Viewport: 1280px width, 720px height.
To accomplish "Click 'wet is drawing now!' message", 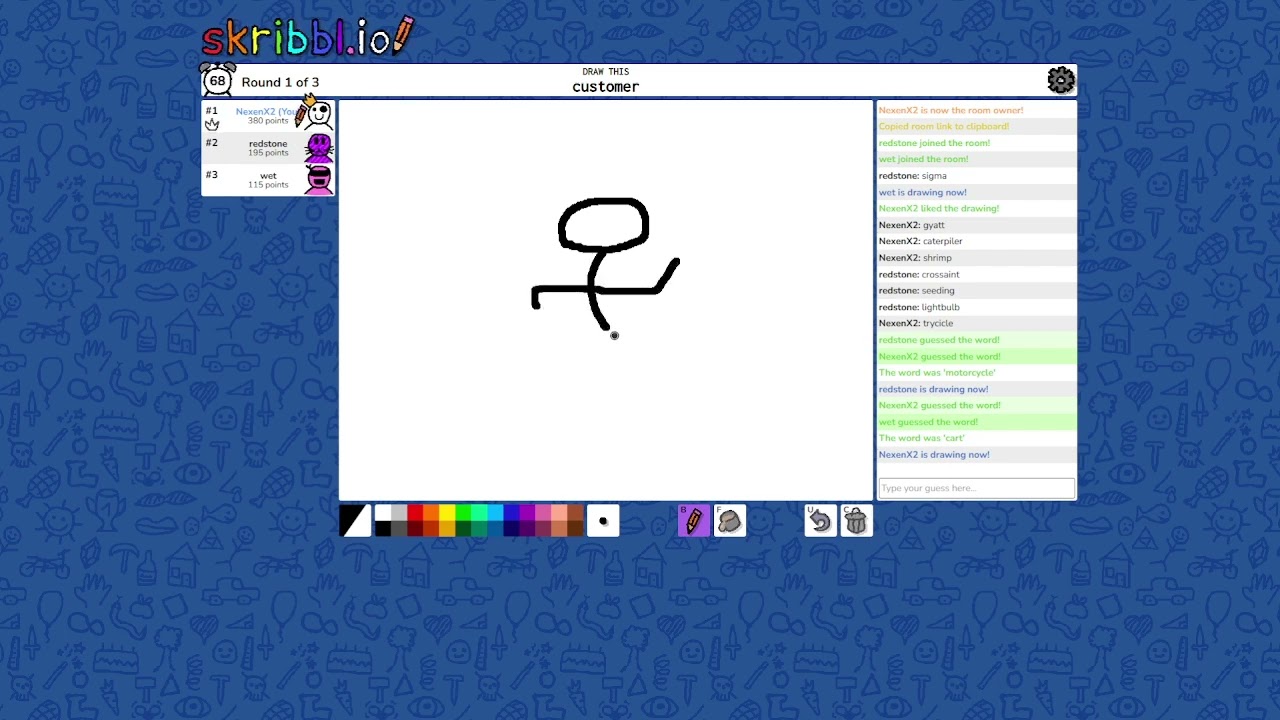I will pos(922,192).
